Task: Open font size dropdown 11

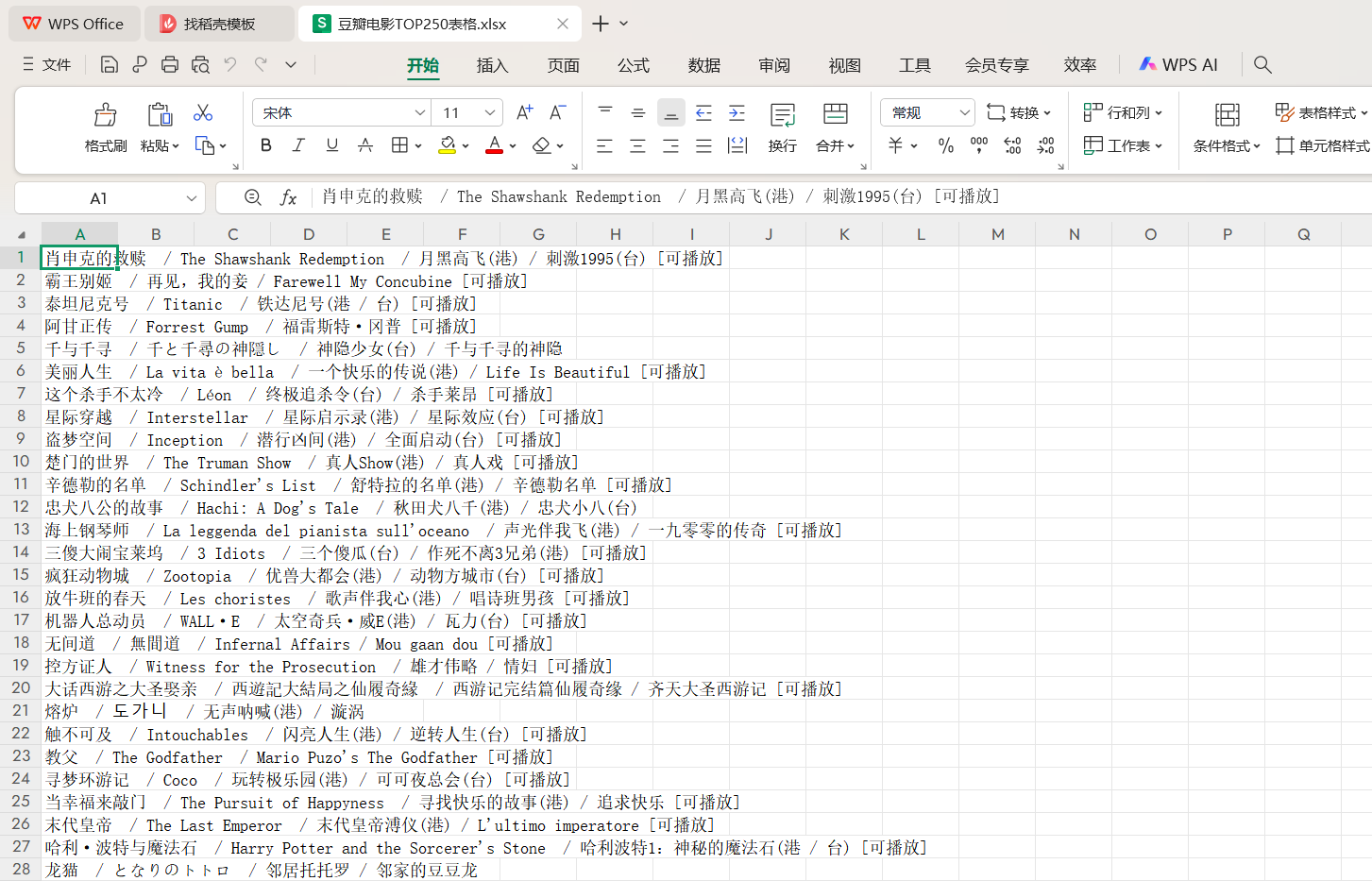Action: tap(490, 112)
